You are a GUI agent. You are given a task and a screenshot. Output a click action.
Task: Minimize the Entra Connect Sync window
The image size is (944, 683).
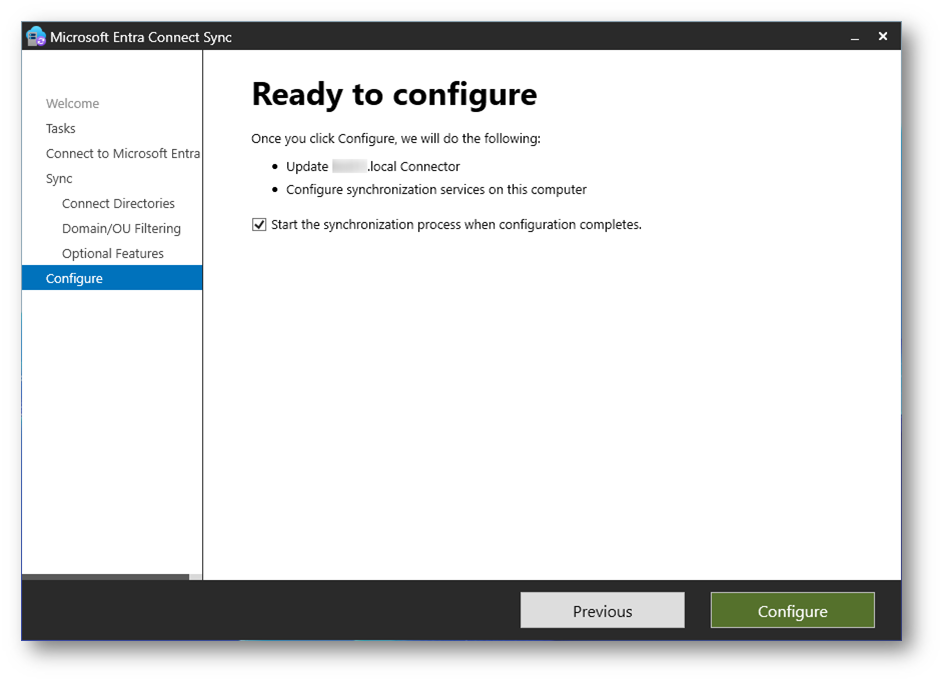coord(854,37)
